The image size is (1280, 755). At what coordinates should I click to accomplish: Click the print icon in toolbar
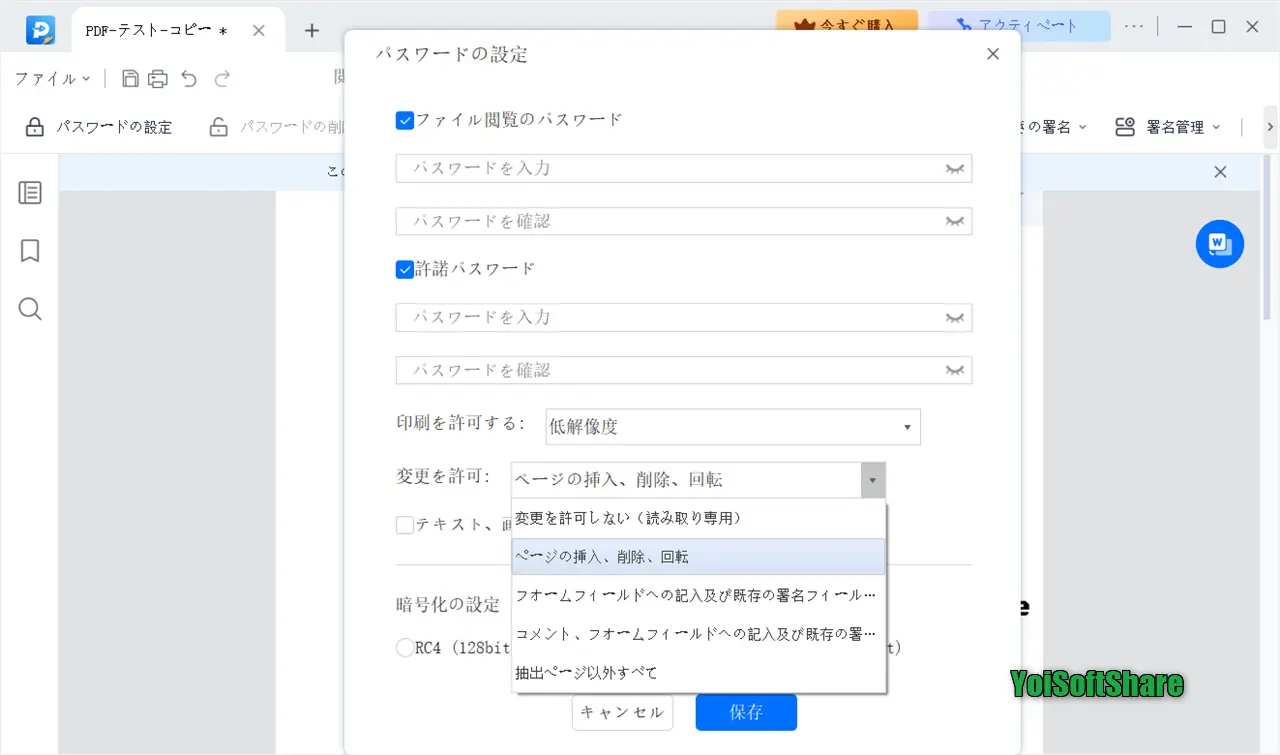point(158,78)
